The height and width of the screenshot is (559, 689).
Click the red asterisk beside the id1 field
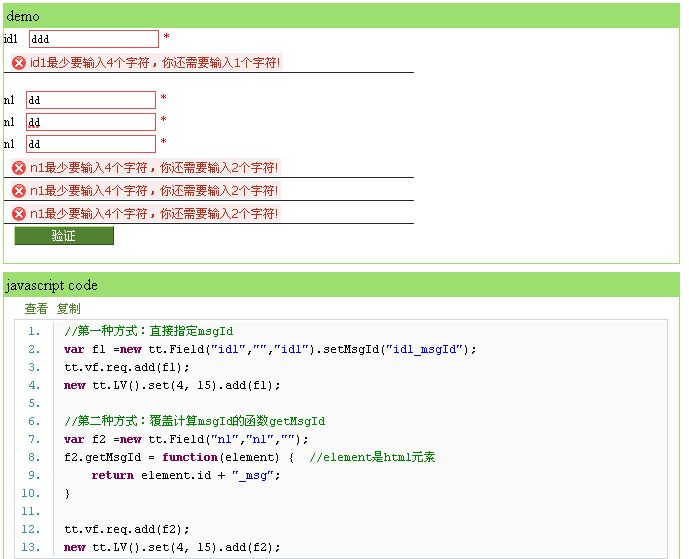click(x=166, y=38)
